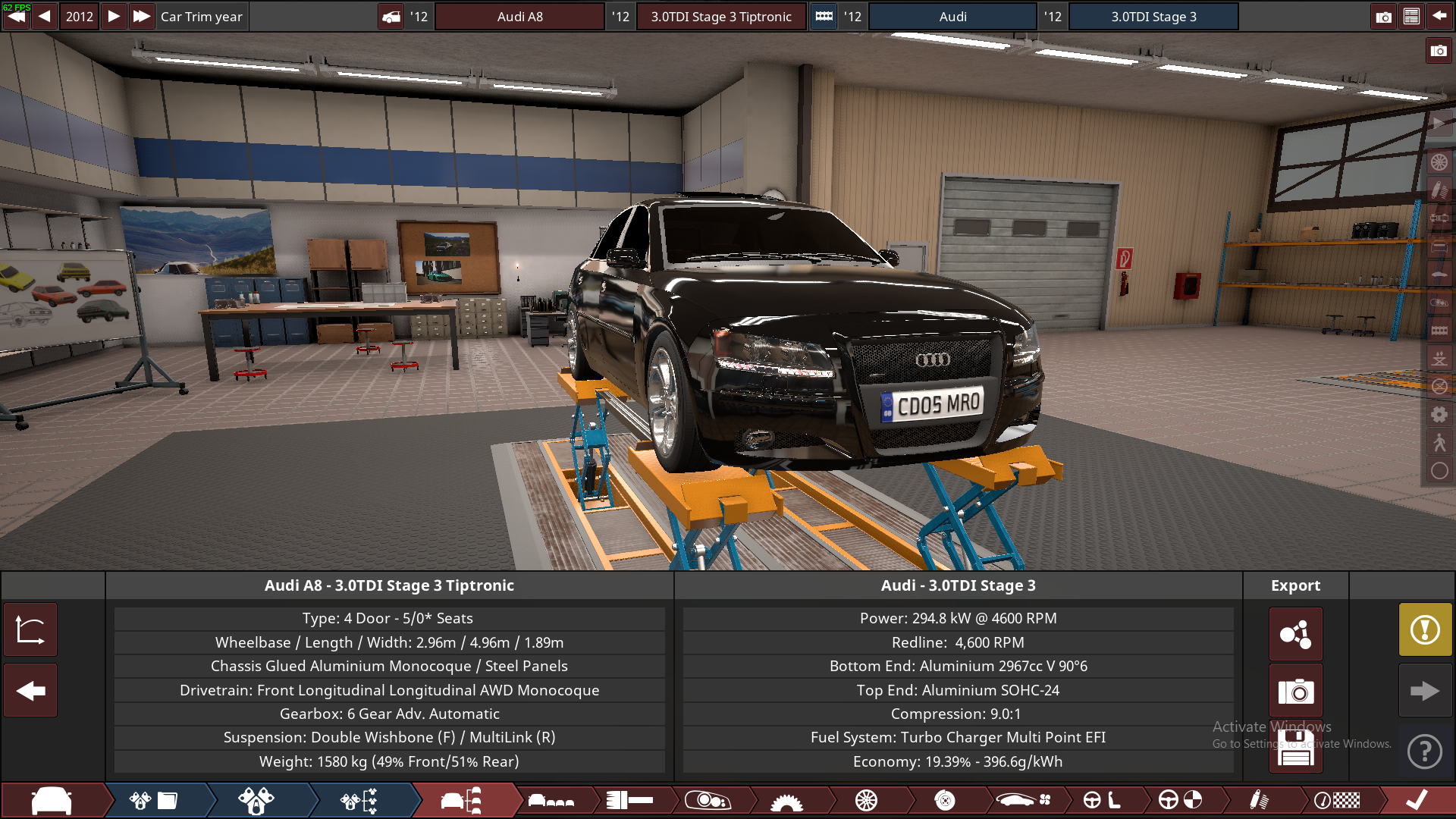Click the car model icon in top bar
Image resolution: width=1456 pixels, height=819 pixels.
click(x=391, y=17)
